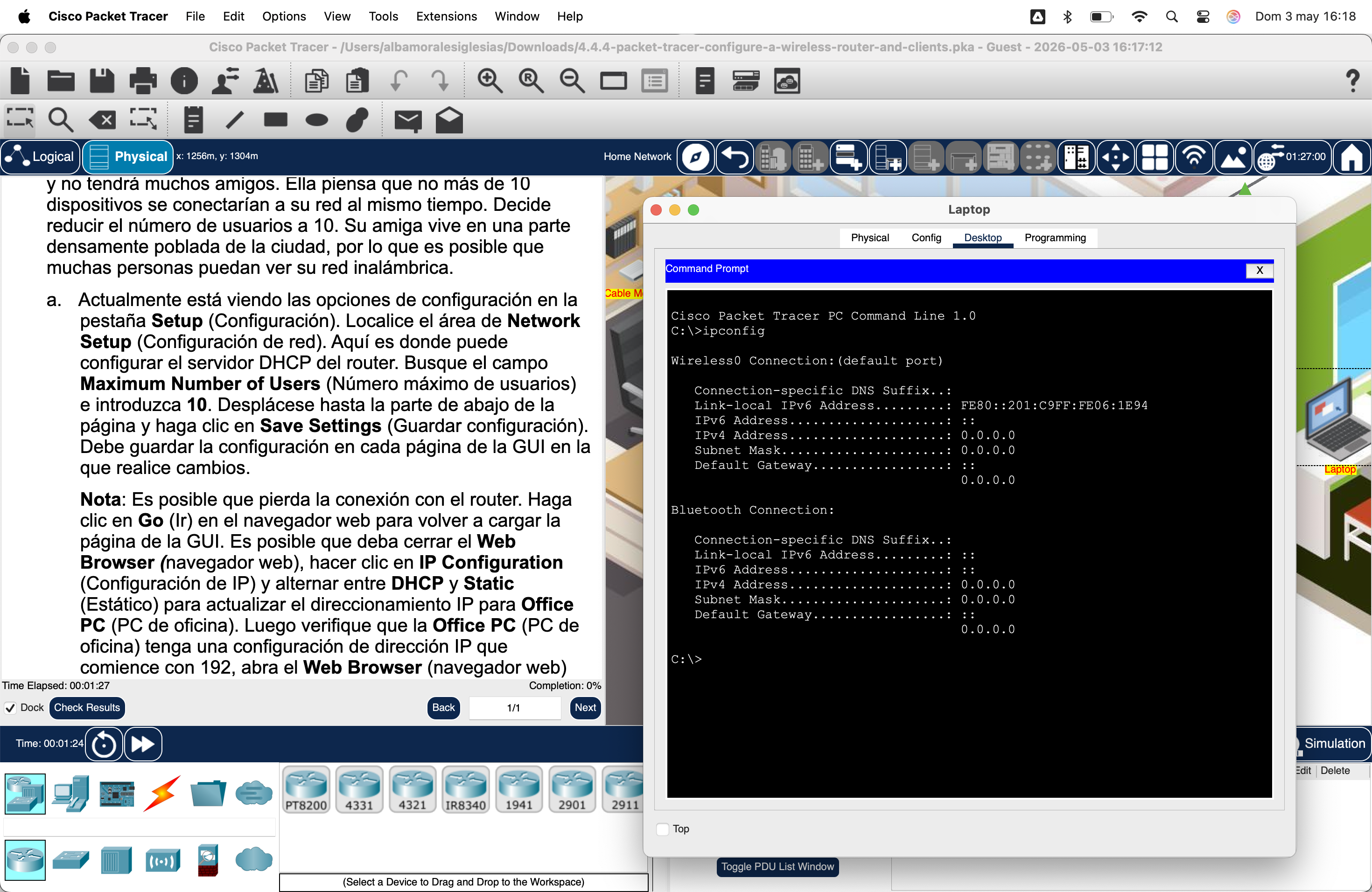
Task: Click the Zoom Reset magnifier icon
Action: (531, 81)
